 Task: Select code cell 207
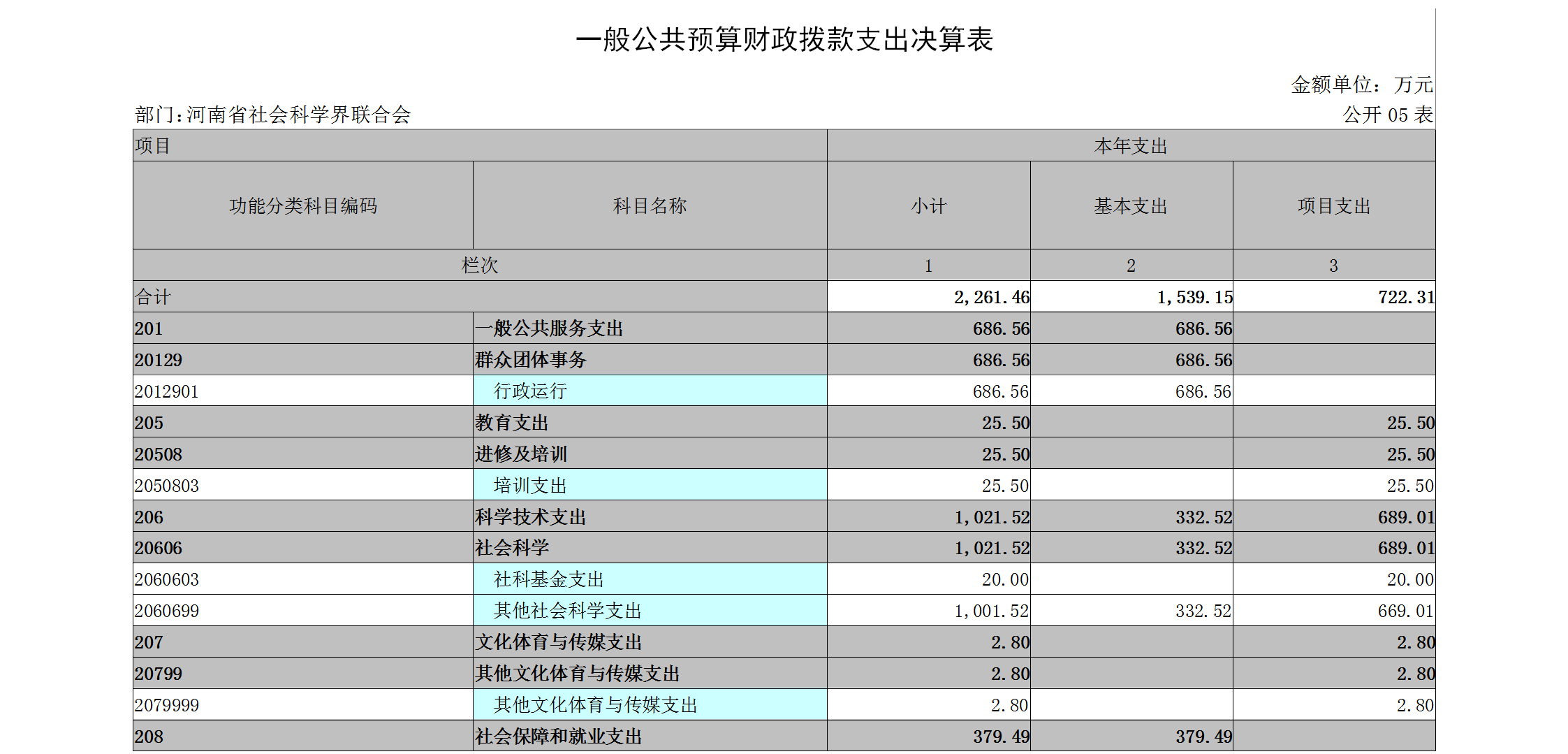click(x=303, y=641)
